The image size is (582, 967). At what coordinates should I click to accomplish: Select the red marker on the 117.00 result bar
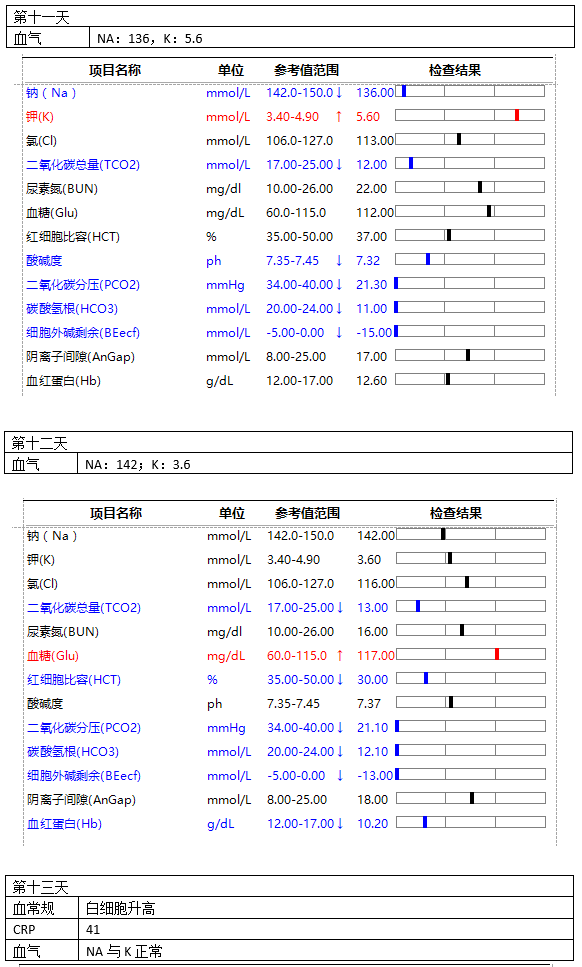tap(497, 654)
